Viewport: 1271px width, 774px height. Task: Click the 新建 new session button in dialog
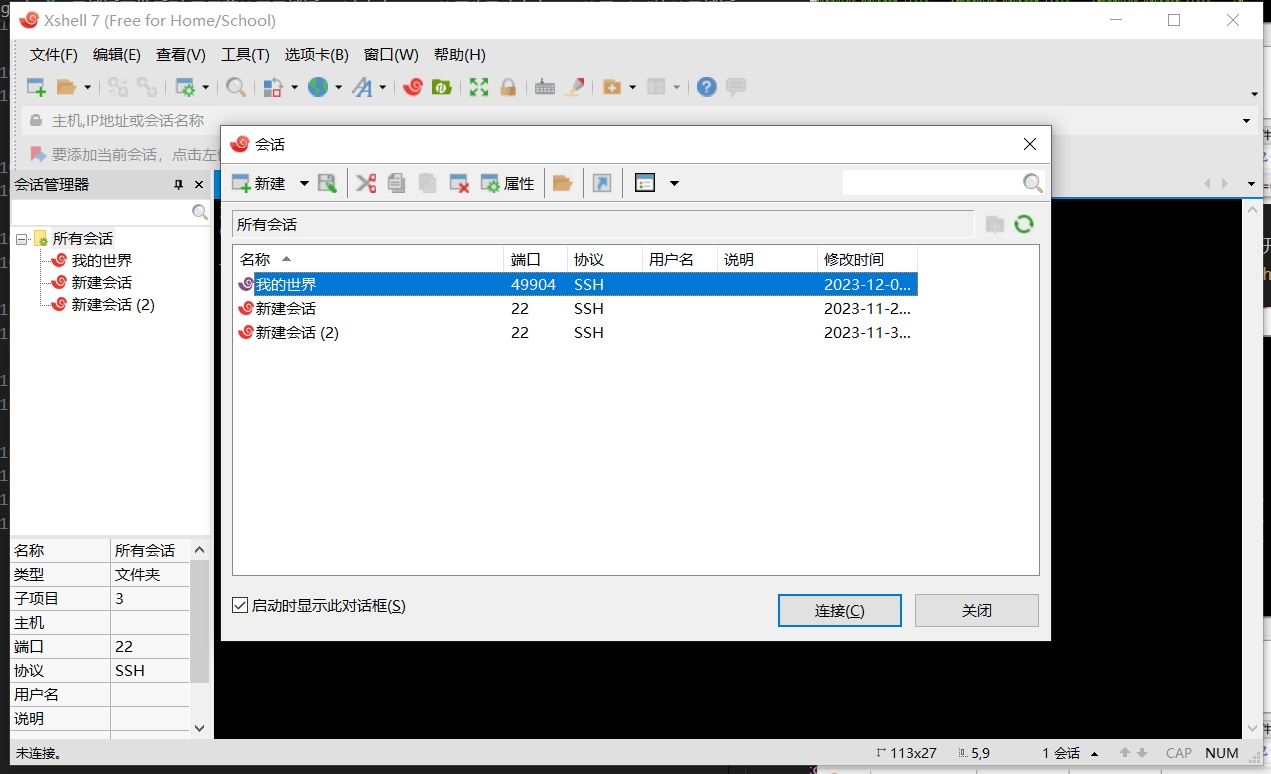coord(259,183)
